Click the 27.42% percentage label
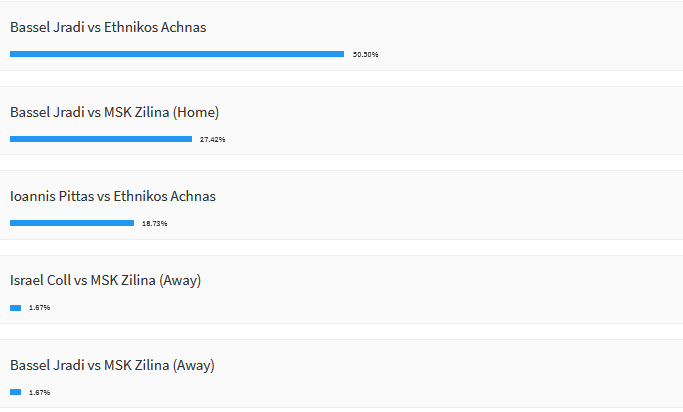683x412 pixels. point(213,139)
